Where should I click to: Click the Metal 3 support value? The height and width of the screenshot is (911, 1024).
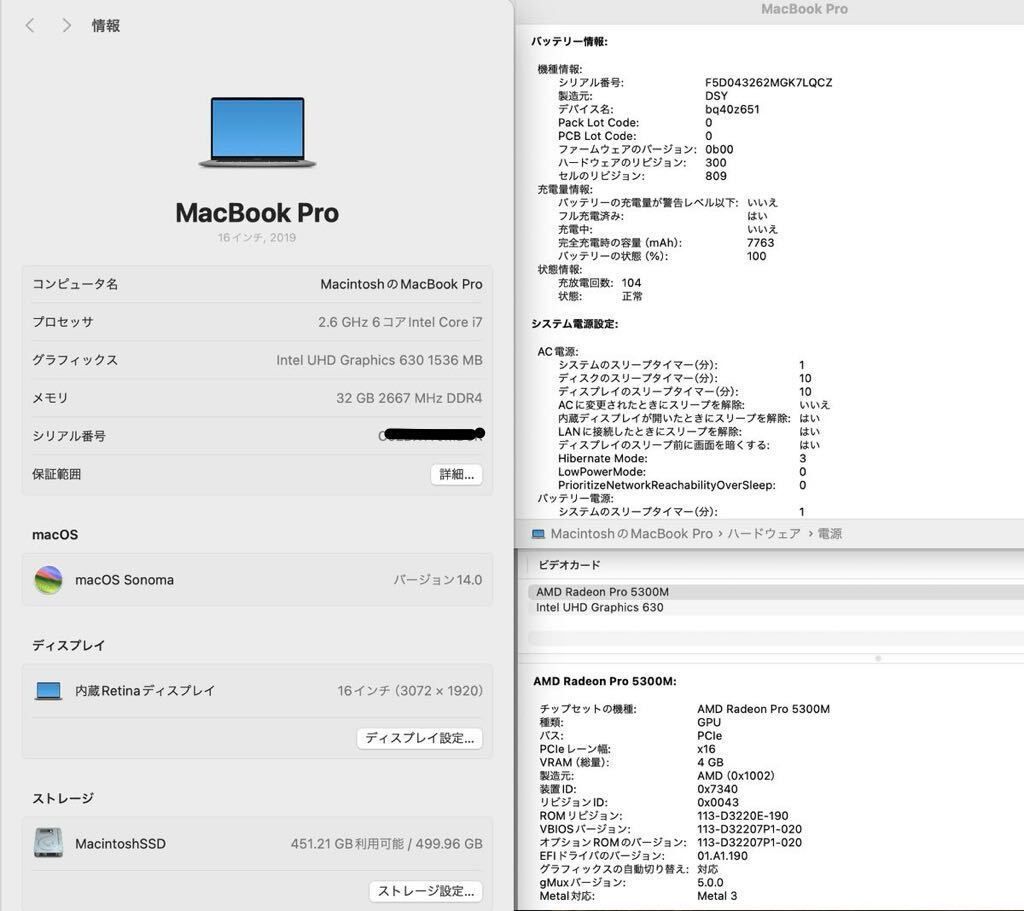tap(716, 896)
